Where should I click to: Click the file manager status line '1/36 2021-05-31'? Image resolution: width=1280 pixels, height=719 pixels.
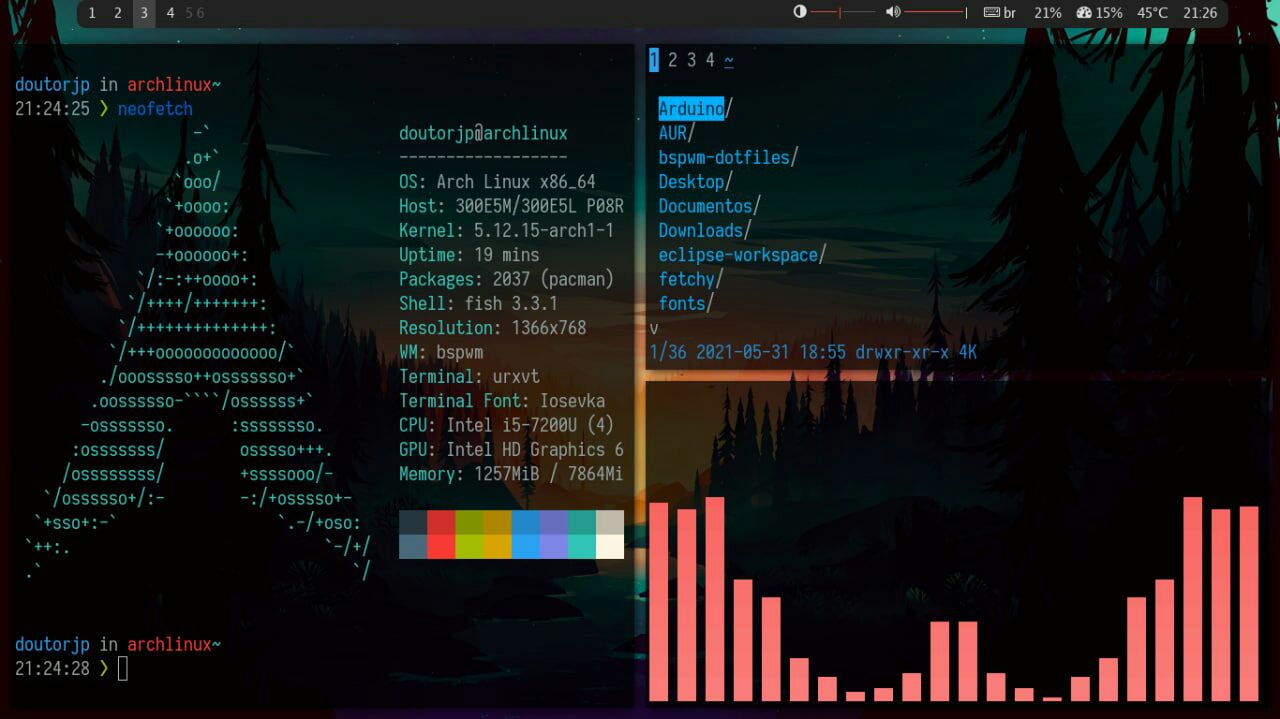coord(813,352)
